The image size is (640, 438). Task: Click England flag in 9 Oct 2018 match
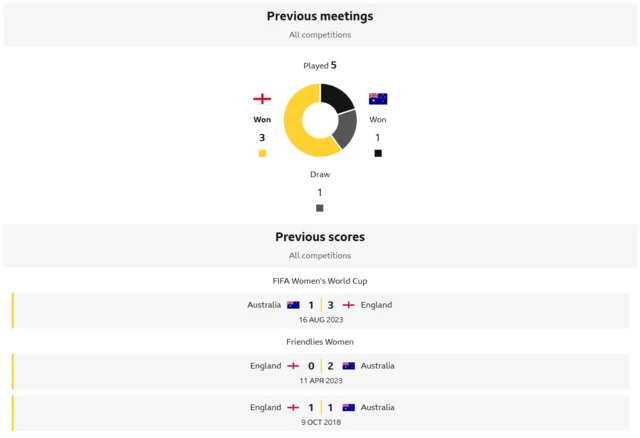(x=293, y=408)
